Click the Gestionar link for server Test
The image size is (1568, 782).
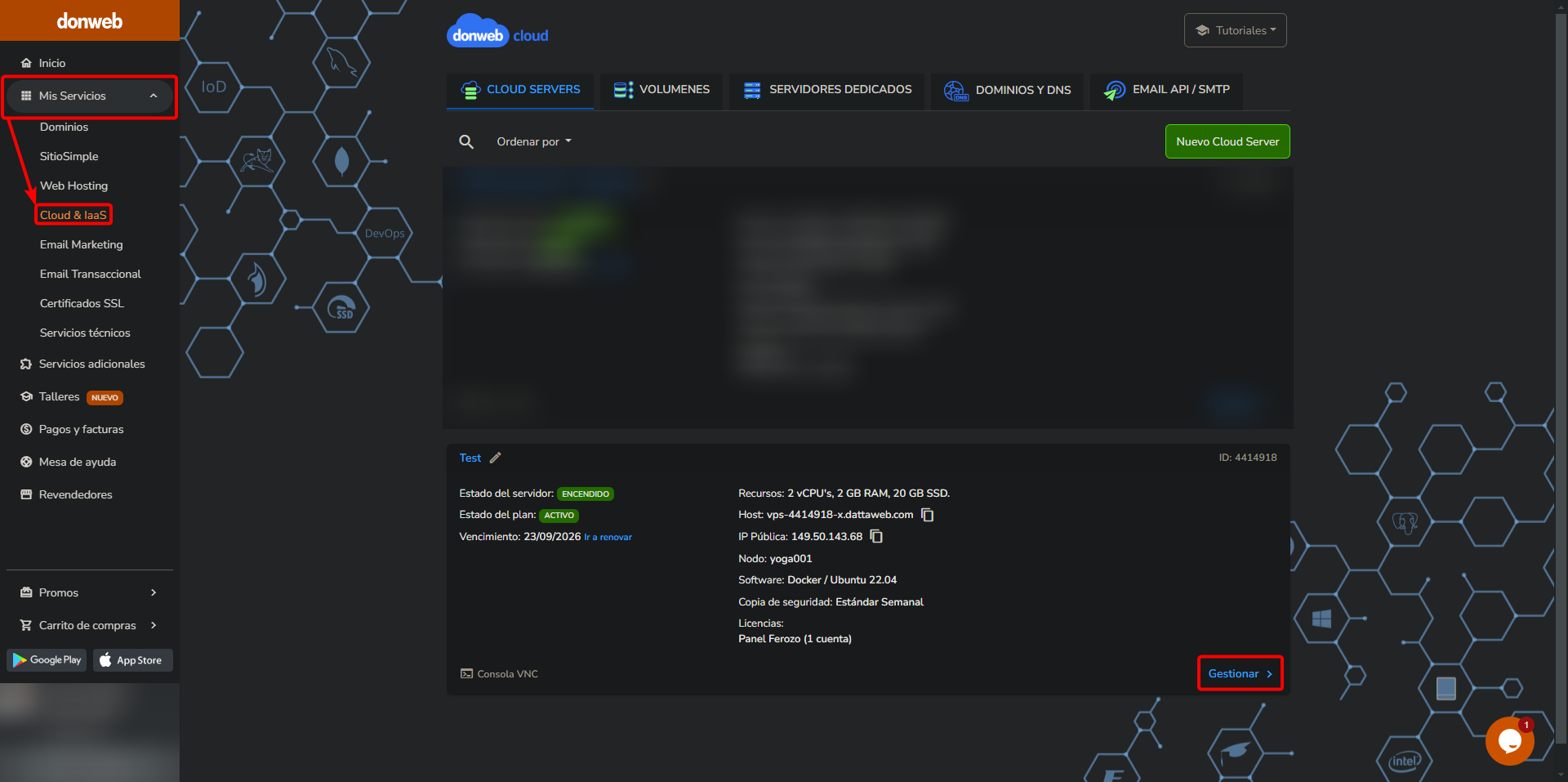click(1240, 673)
